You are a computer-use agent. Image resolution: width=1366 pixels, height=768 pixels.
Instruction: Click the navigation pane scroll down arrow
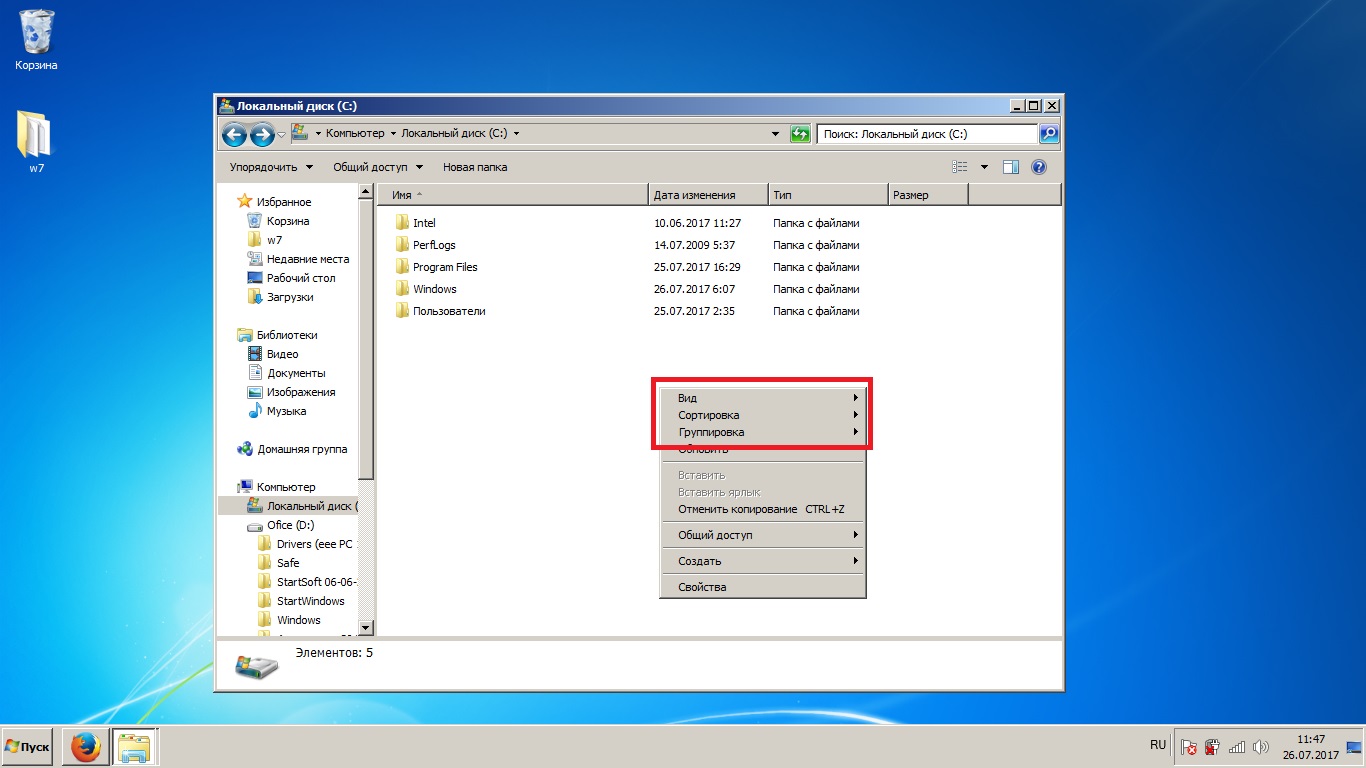click(x=365, y=627)
